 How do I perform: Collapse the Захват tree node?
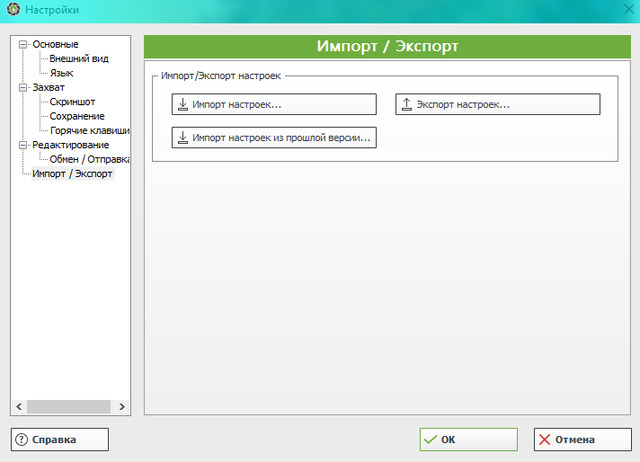23,88
